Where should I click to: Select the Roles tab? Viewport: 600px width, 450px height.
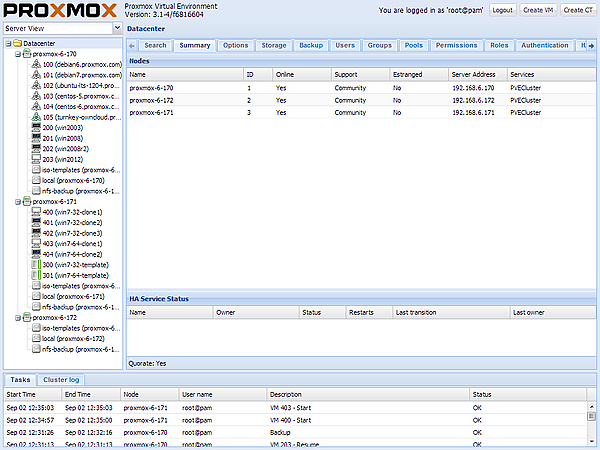pyautogui.click(x=499, y=45)
